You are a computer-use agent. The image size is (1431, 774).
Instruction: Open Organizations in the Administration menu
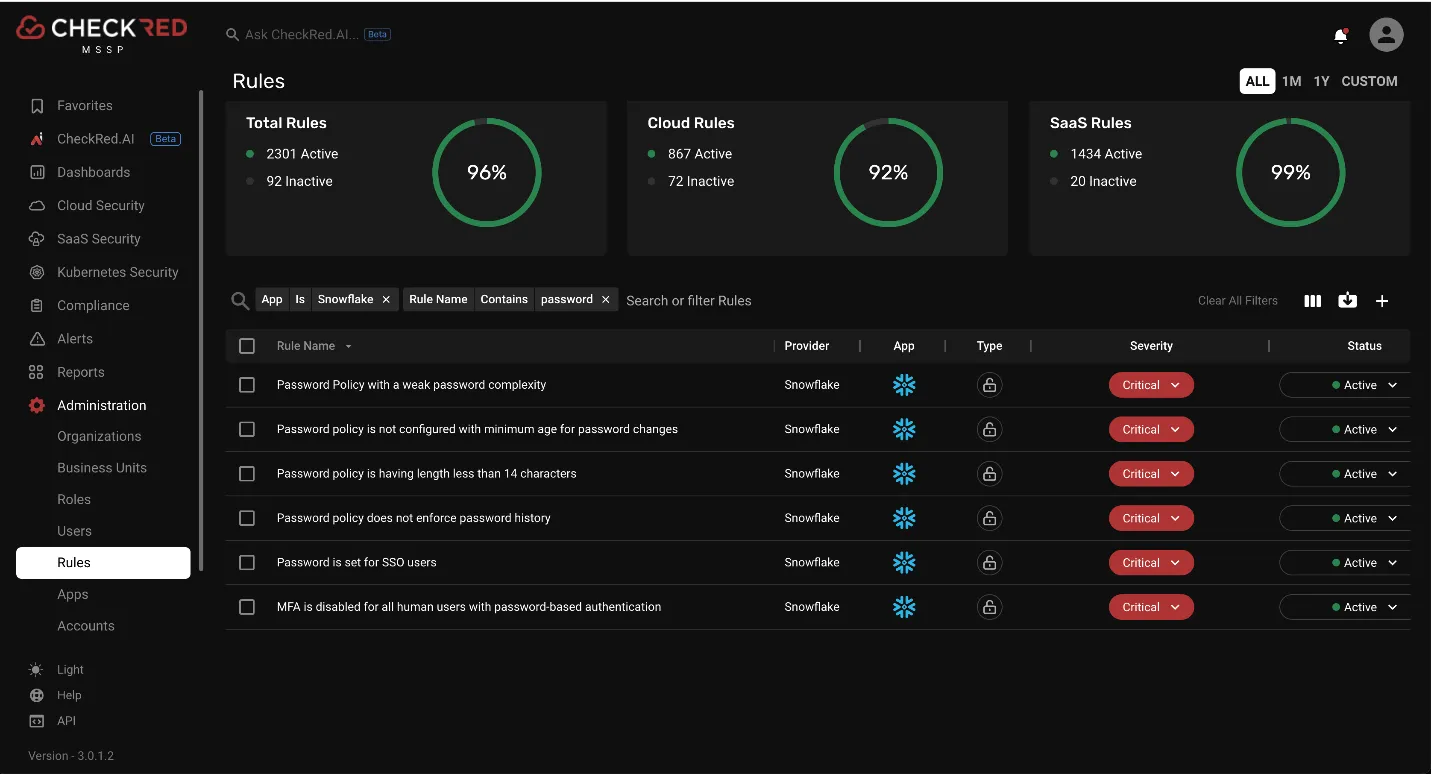point(99,436)
